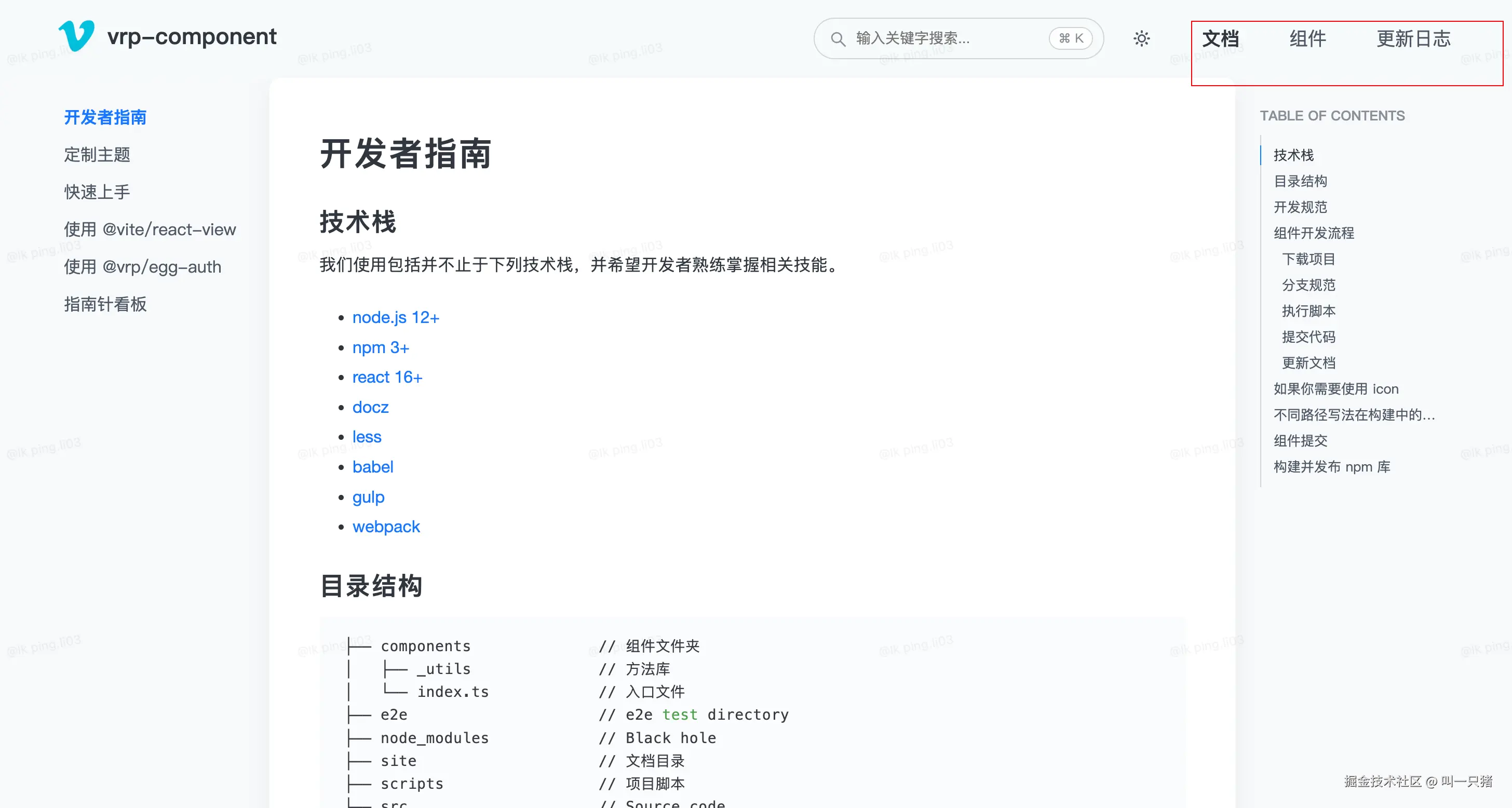Jump to 提交代码 TOC entry

(1308, 337)
